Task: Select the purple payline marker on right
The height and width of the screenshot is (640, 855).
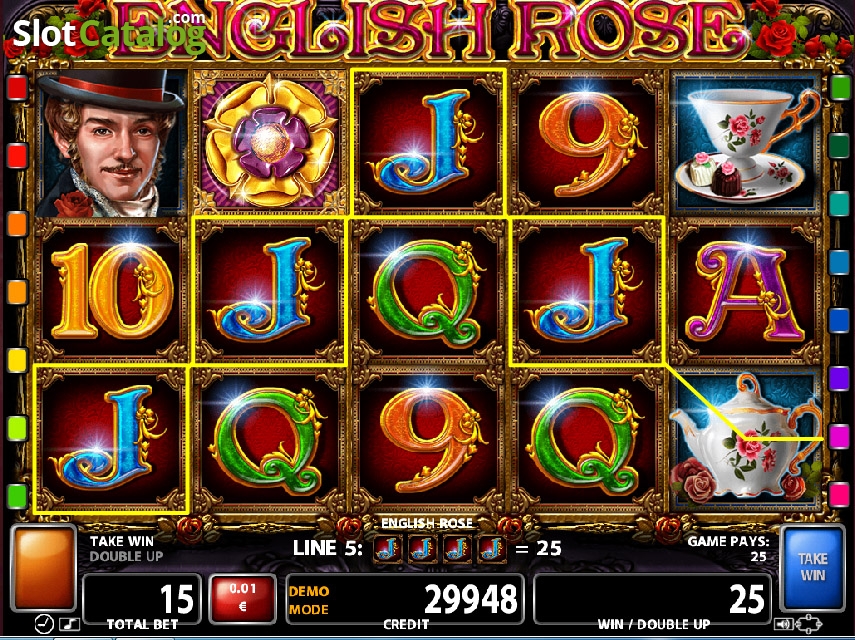Action: coord(839,378)
